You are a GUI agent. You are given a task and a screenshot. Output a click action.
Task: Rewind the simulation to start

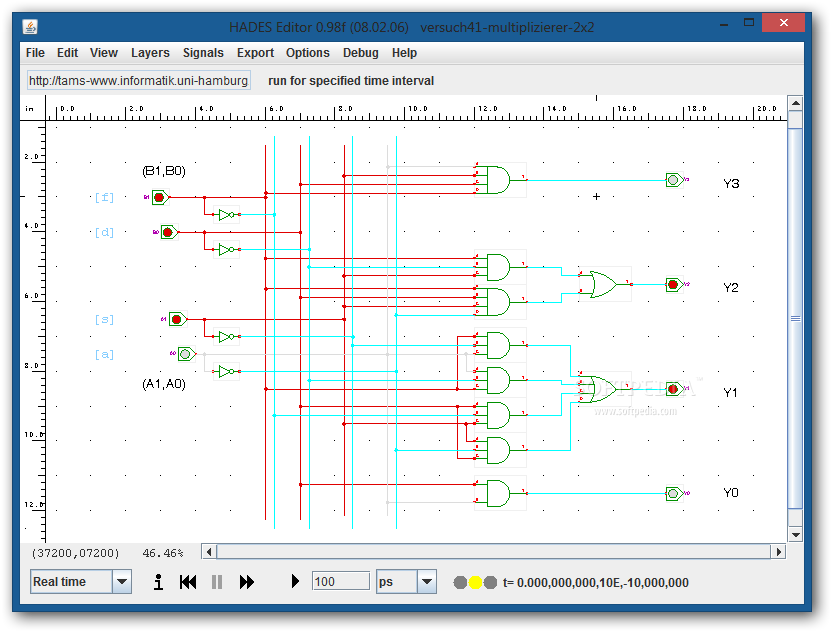[x=188, y=582]
